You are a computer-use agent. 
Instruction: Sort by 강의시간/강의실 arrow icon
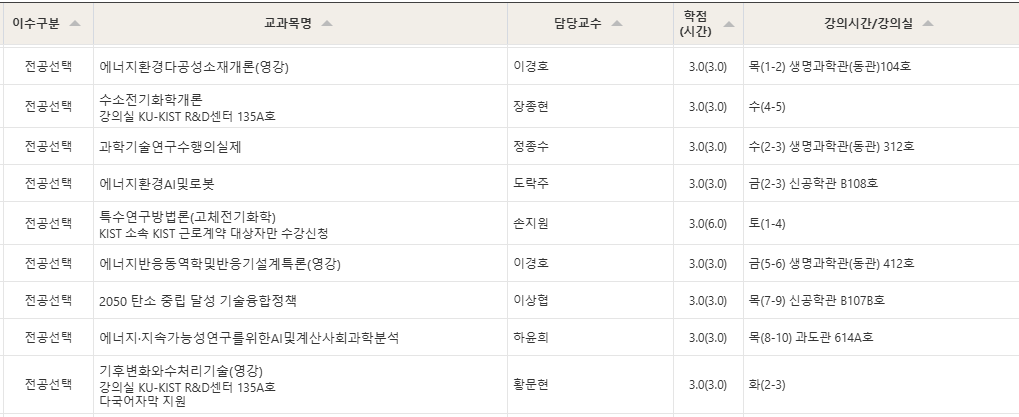coord(927,24)
